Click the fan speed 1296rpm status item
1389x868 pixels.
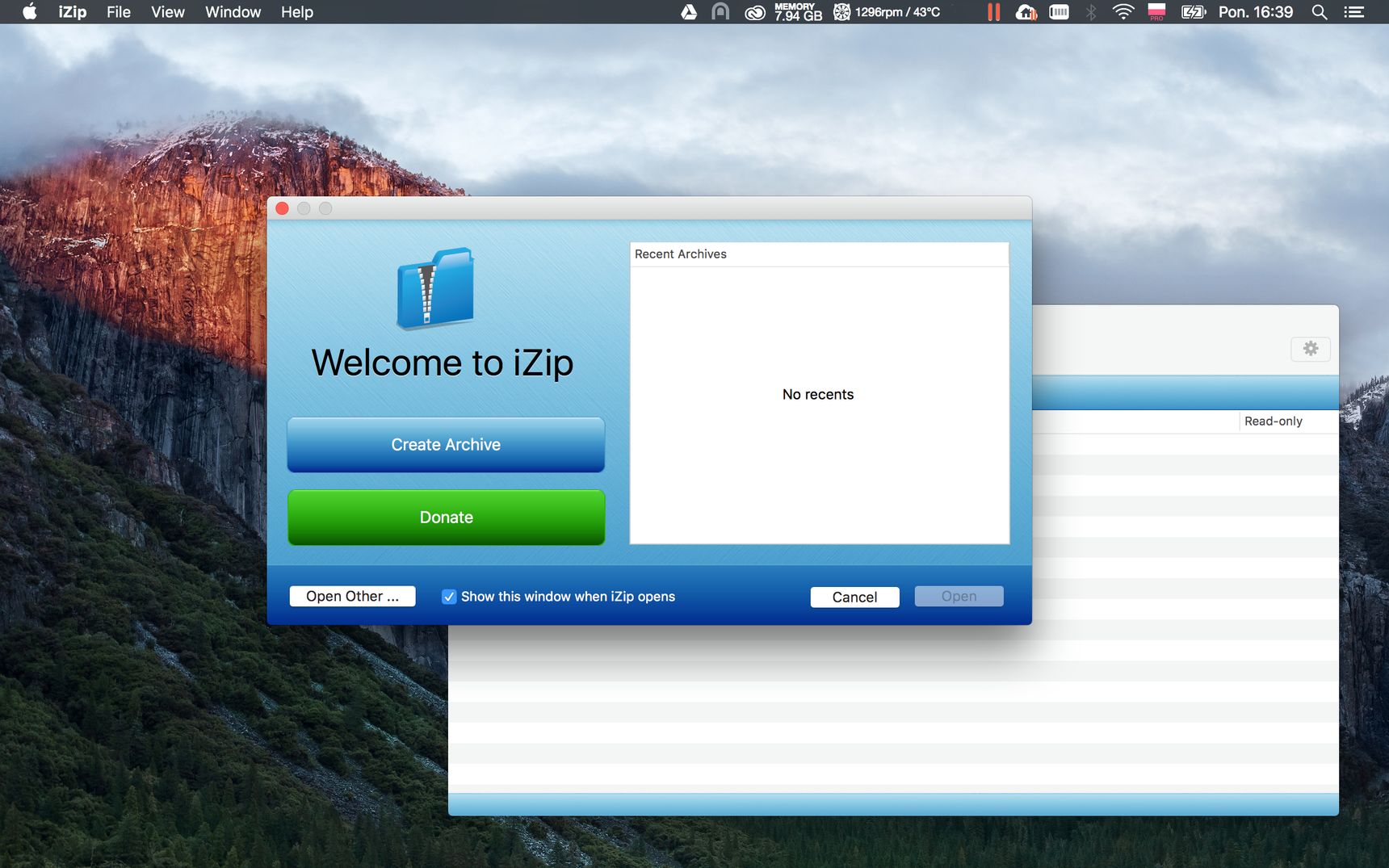[887, 12]
